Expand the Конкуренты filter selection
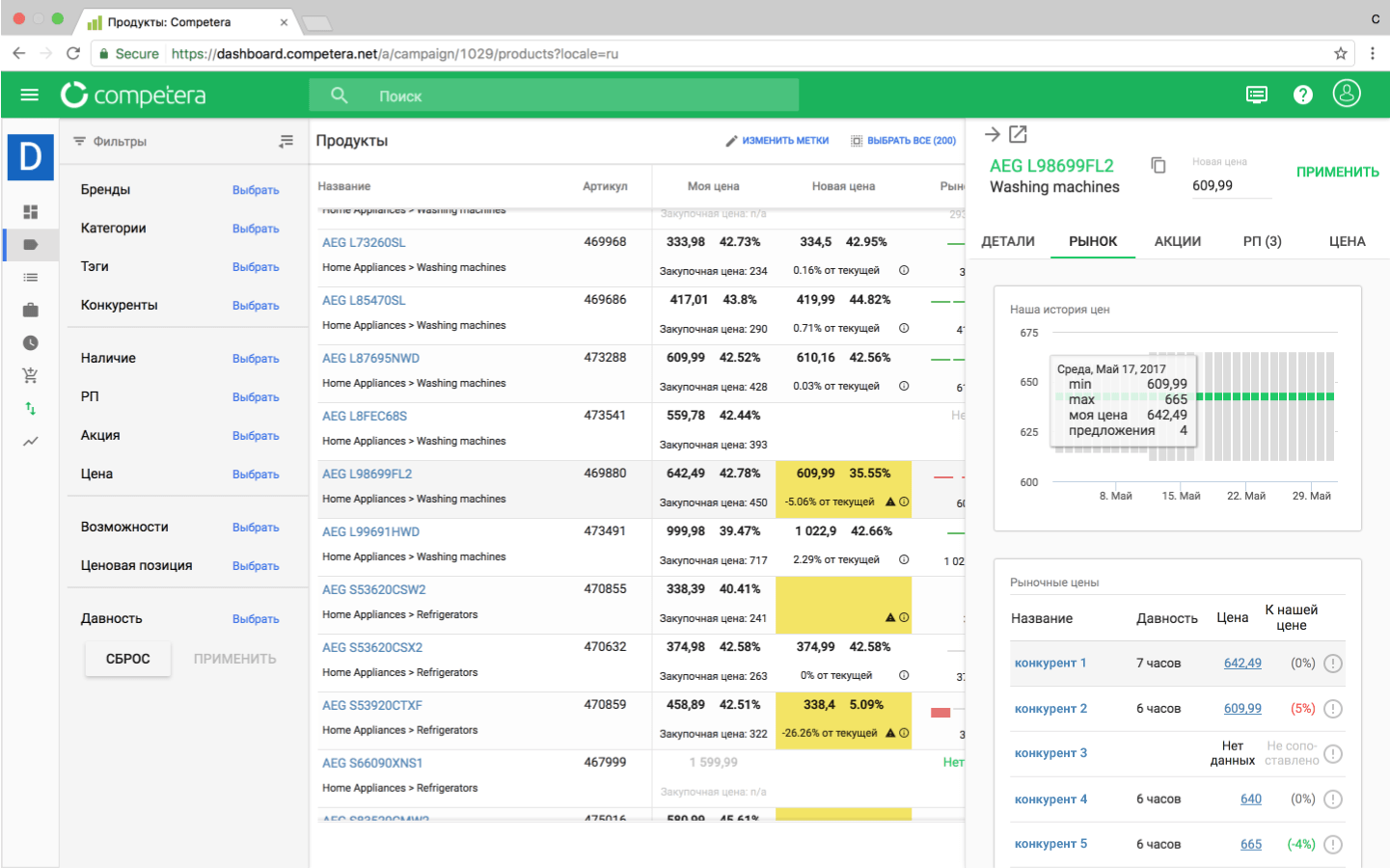 point(255,306)
